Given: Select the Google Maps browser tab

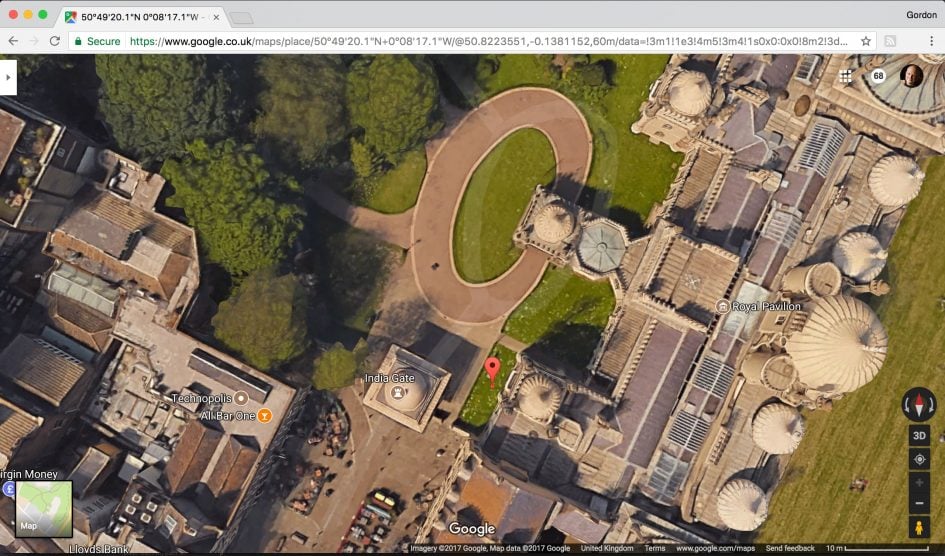Looking at the screenshot, I should (140, 17).
